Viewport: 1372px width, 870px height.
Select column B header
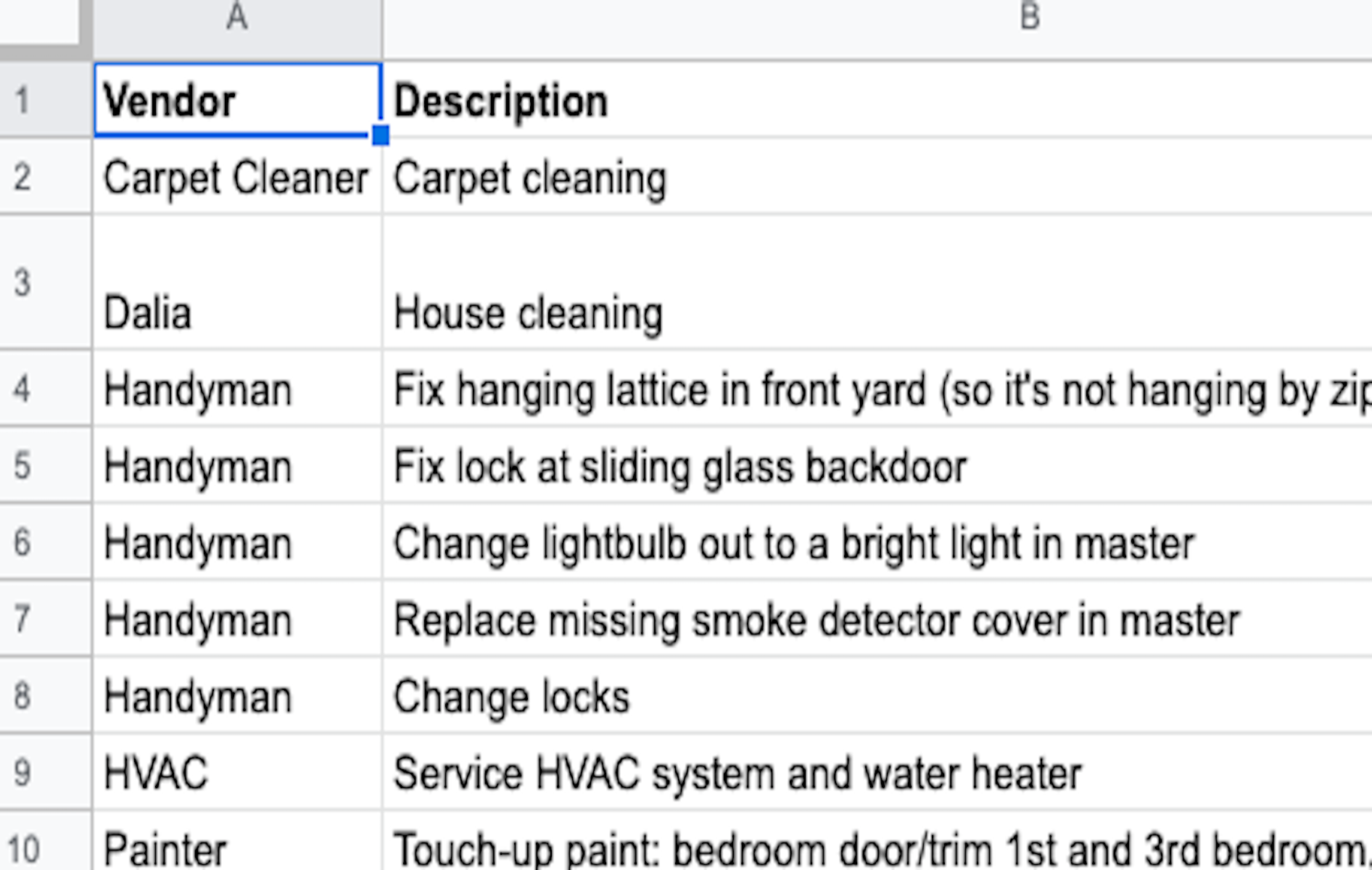877,29
